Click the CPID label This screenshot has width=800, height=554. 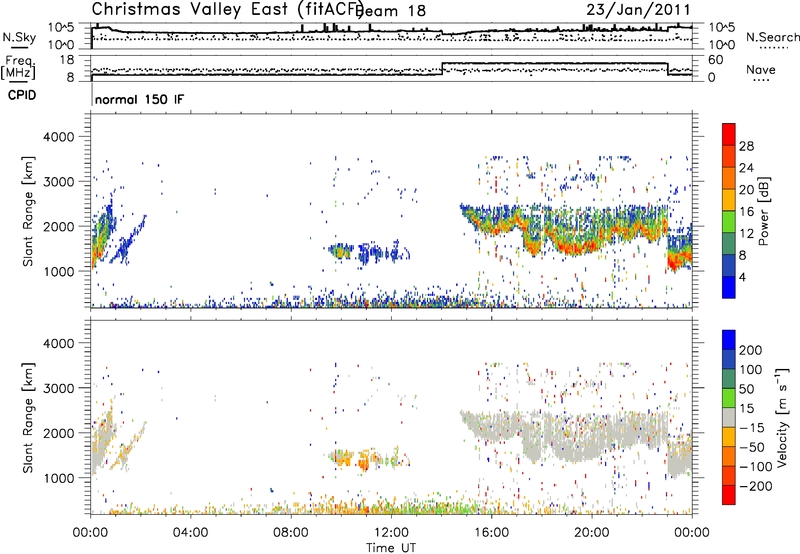pyautogui.click(x=22, y=95)
